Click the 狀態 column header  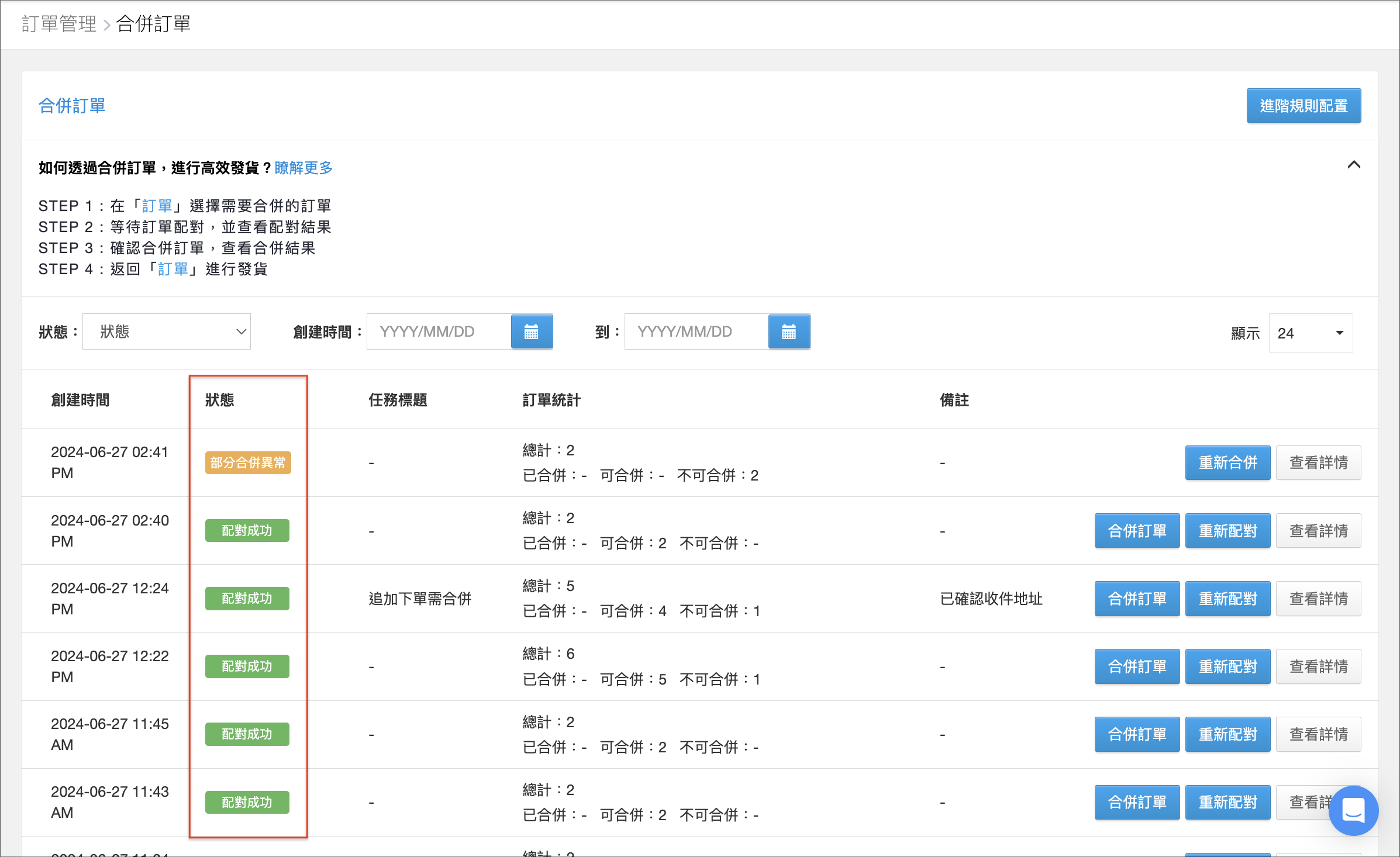tap(220, 400)
